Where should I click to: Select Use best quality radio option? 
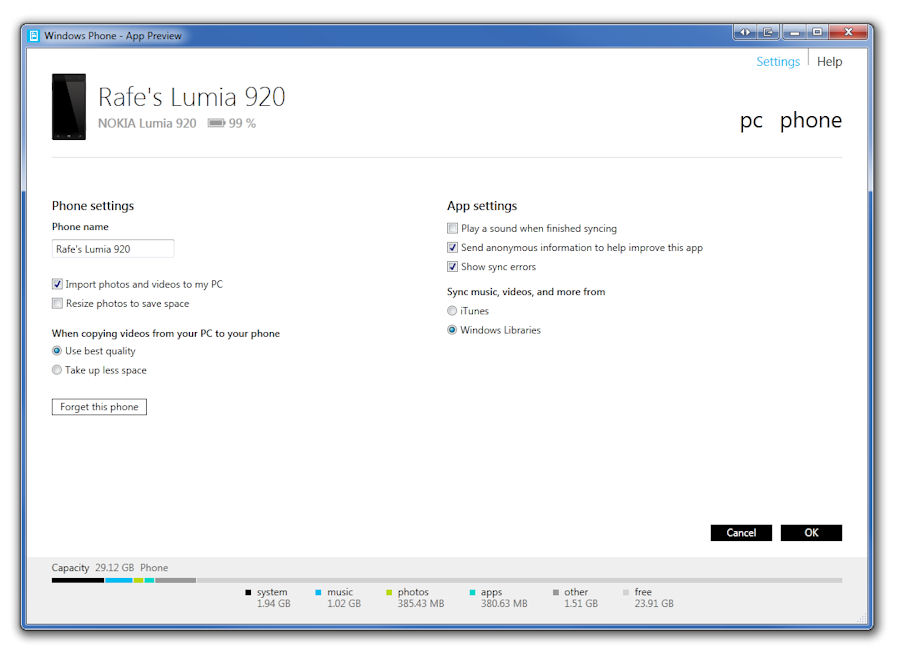[57, 351]
